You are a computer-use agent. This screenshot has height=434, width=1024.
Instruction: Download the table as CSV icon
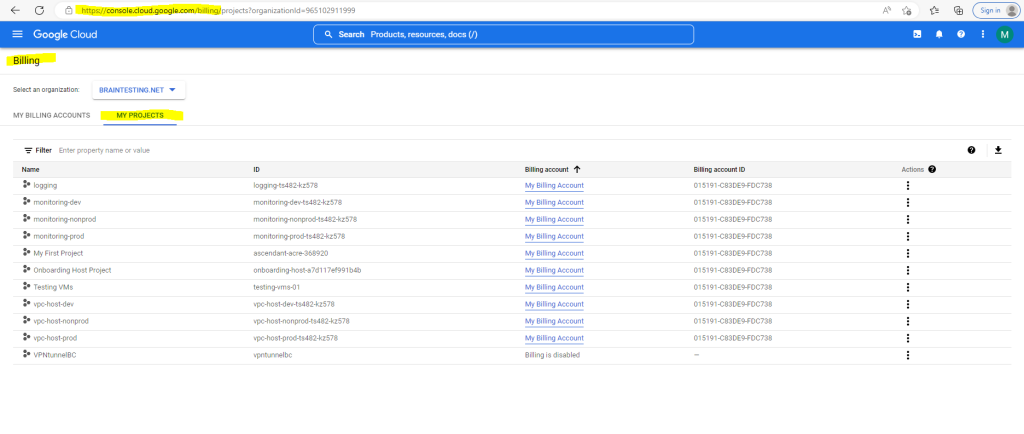coord(998,150)
